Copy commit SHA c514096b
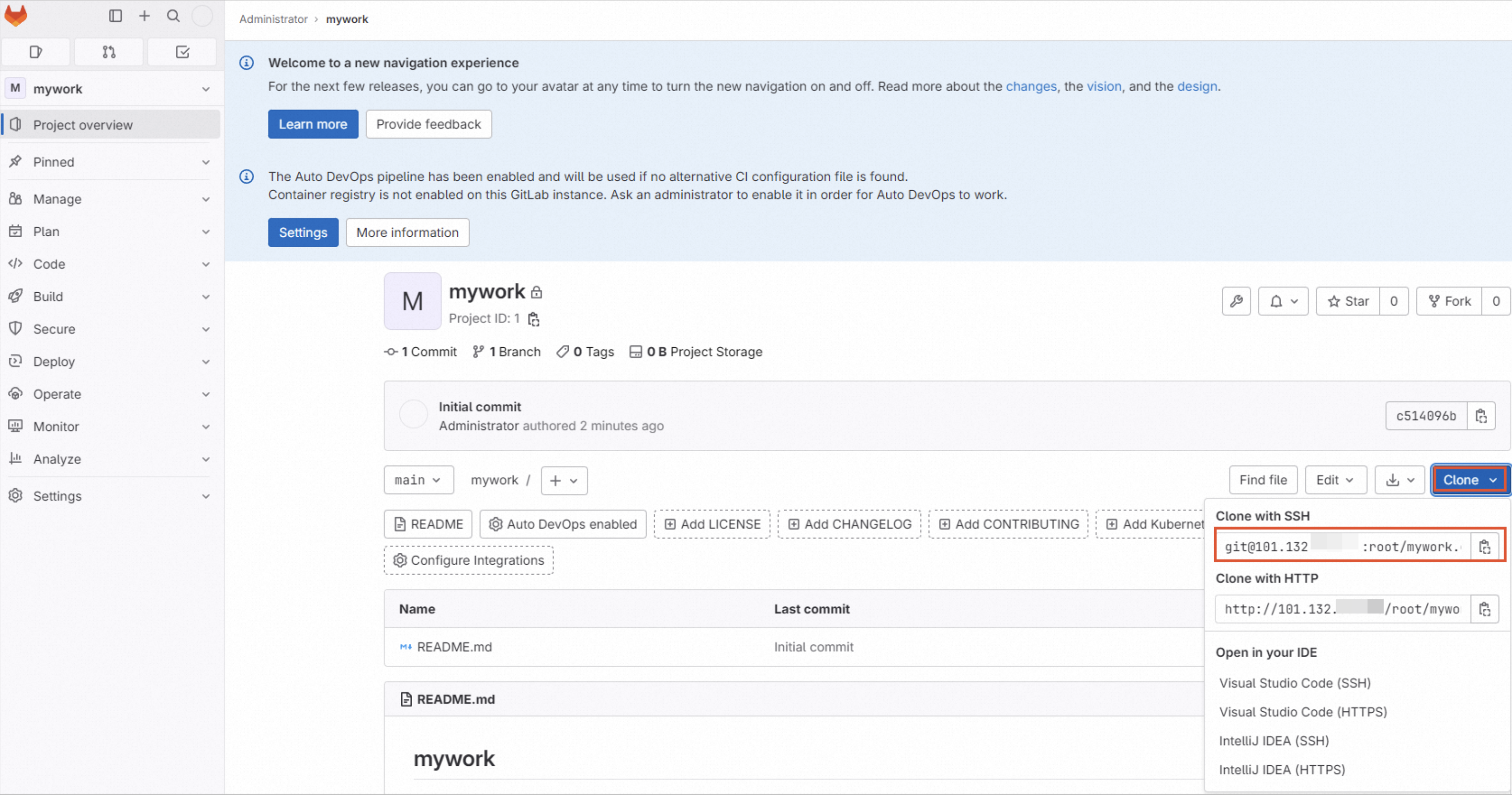 pyautogui.click(x=1481, y=416)
